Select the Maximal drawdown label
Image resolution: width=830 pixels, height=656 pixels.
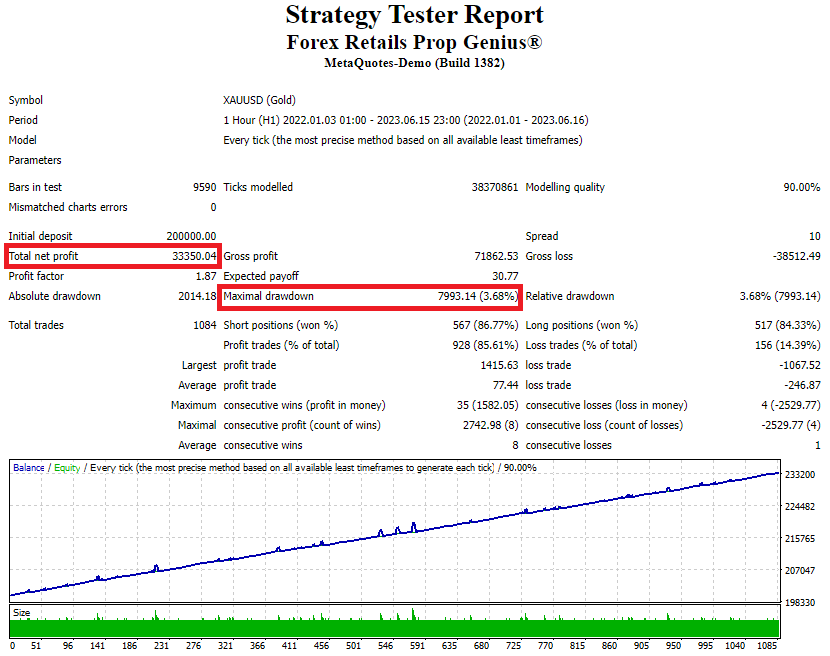coord(268,296)
